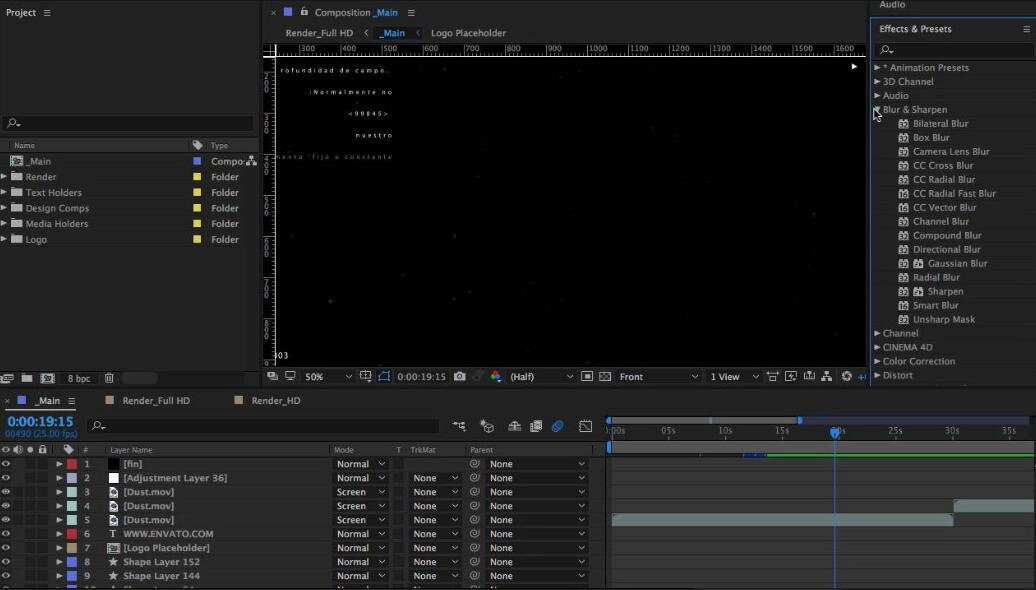1036x590 pixels.
Task: Toggle visibility of WWW.ENVATO.COM text layer
Action: [6, 534]
